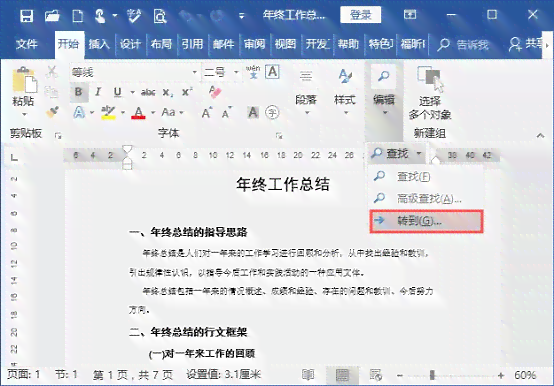Image resolution: width=554 pixels, height=386 pixels.
Task: Expand the font color dropdown arrow
Action: [x=153, y=113]
